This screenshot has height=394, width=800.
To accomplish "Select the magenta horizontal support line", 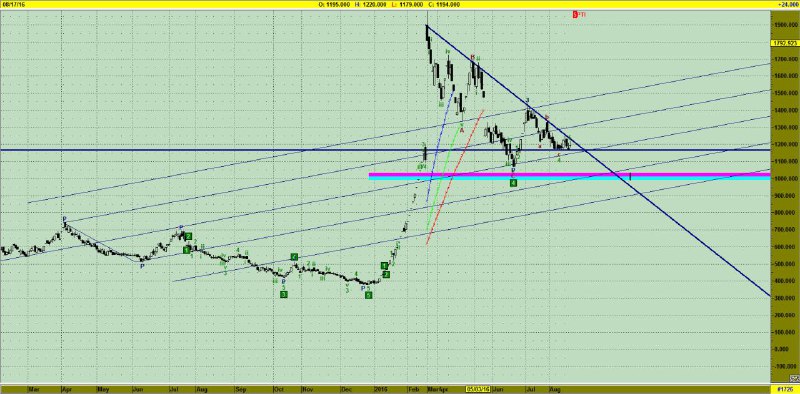I will [569, 175].
